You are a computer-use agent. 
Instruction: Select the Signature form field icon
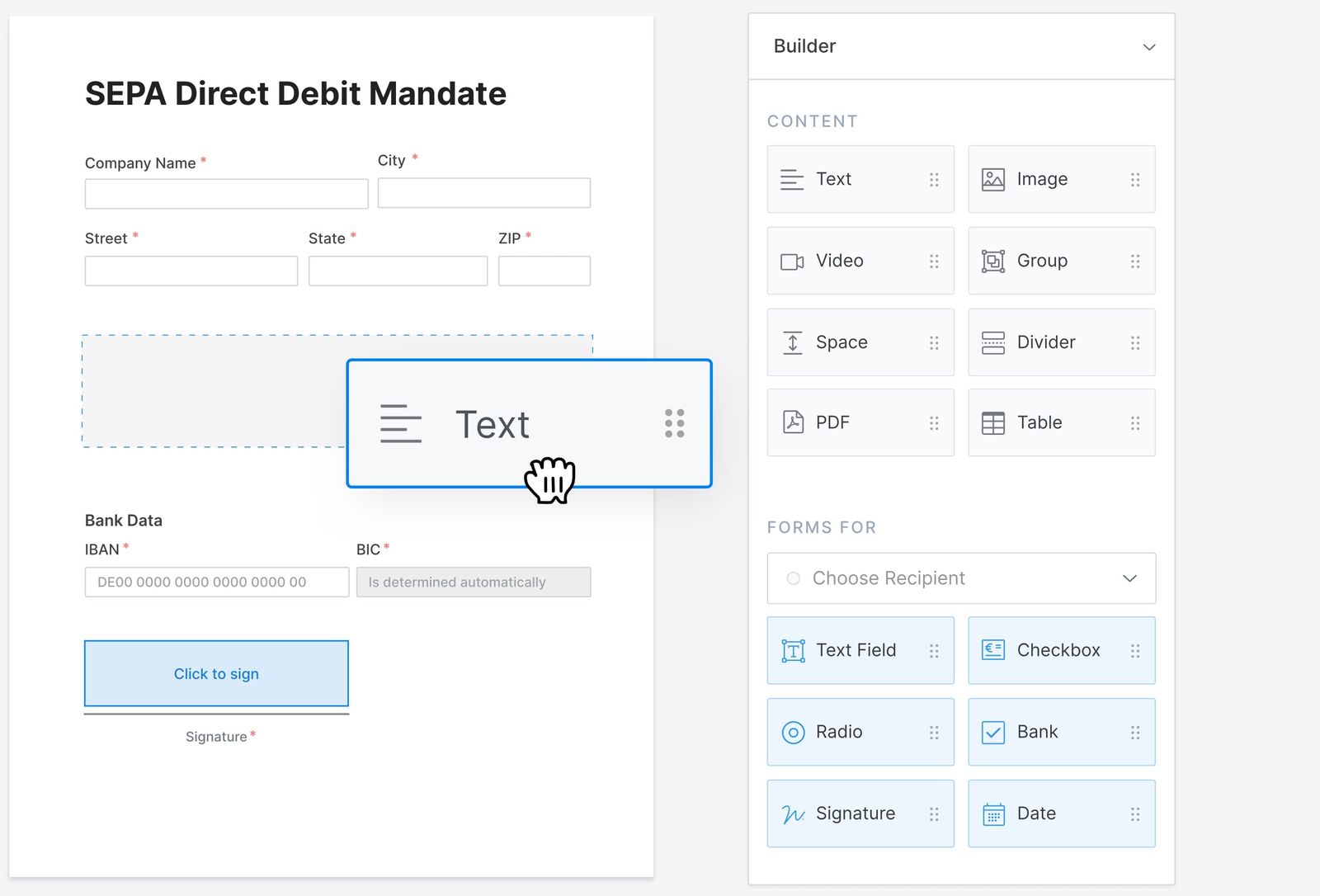click(x=792, y=813)
